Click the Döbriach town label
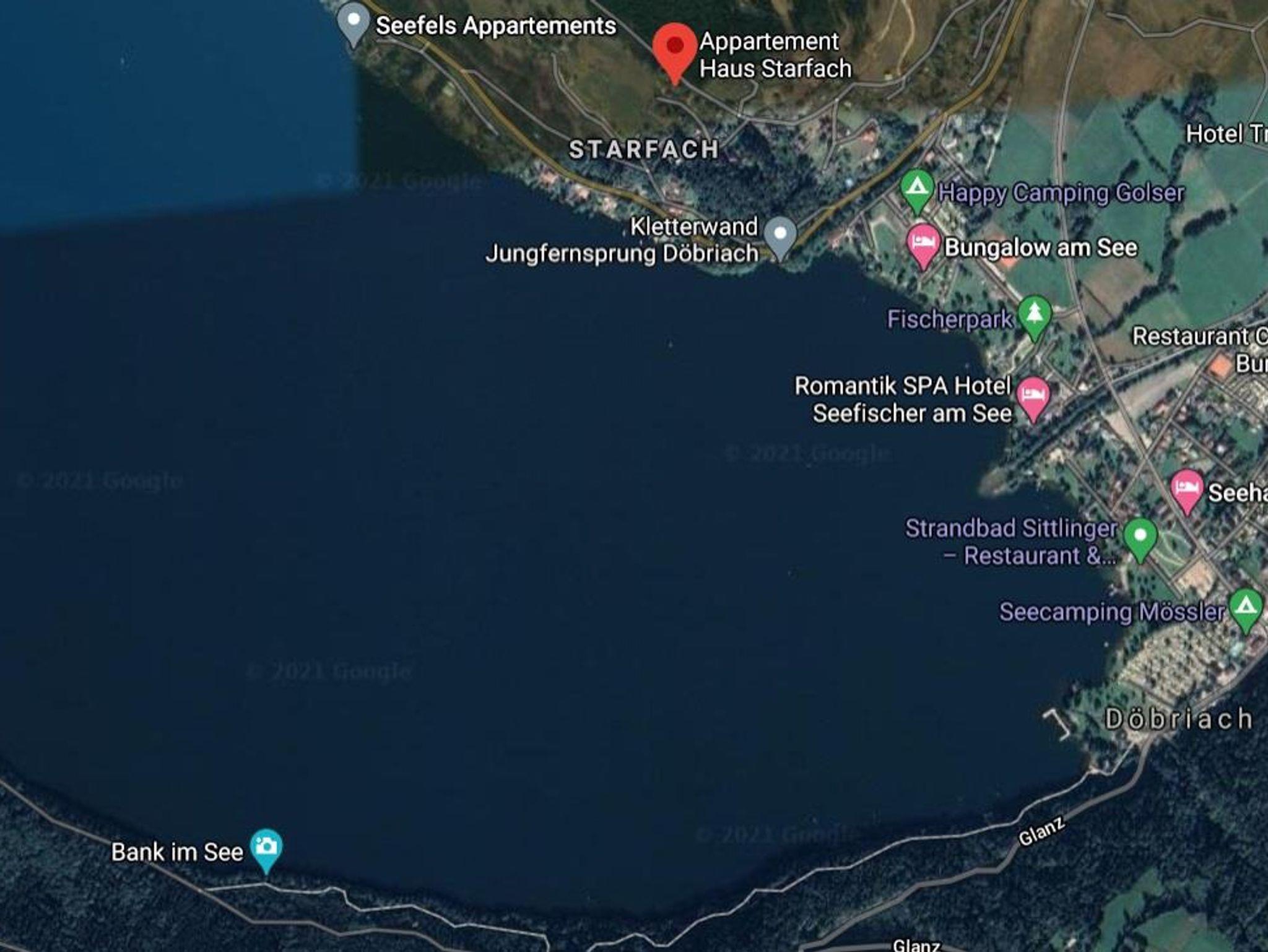The height and width of the screenshot is (952, 1268). 1178,719
